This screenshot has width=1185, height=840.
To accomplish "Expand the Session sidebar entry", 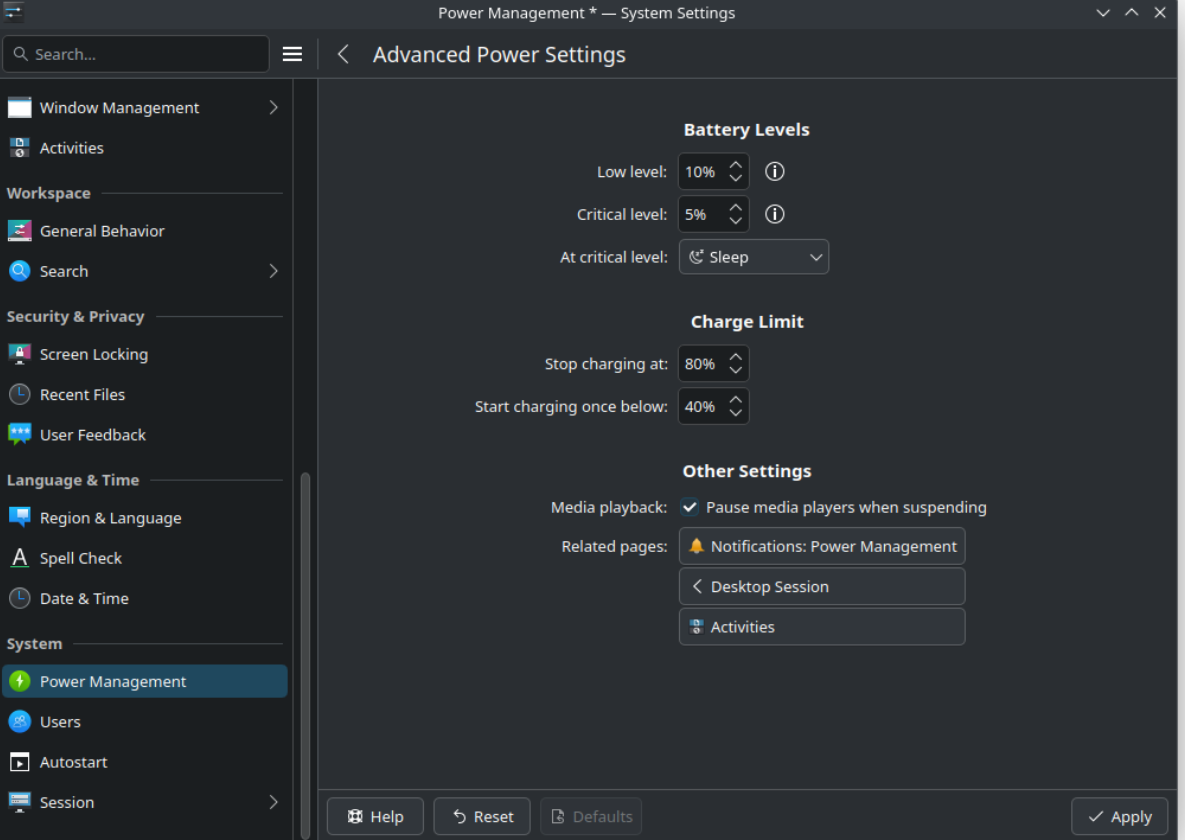I will click(273, 802).
